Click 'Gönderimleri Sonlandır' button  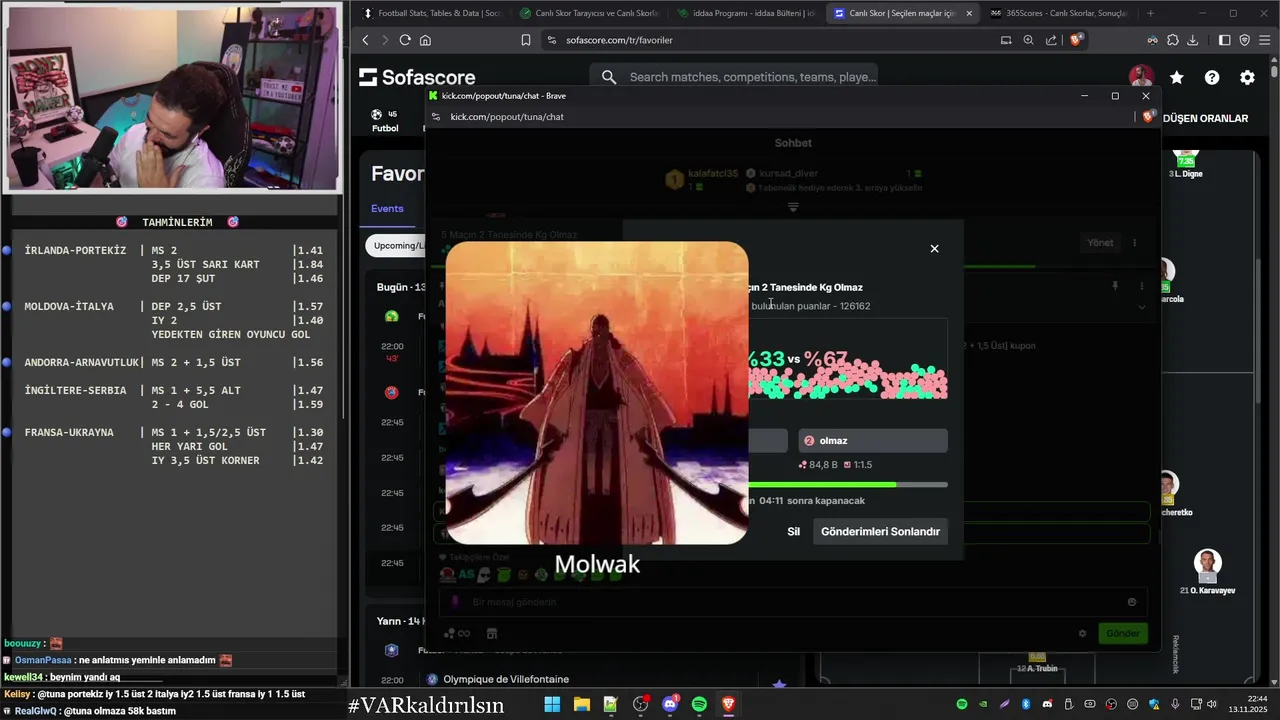tap(880, 531)
